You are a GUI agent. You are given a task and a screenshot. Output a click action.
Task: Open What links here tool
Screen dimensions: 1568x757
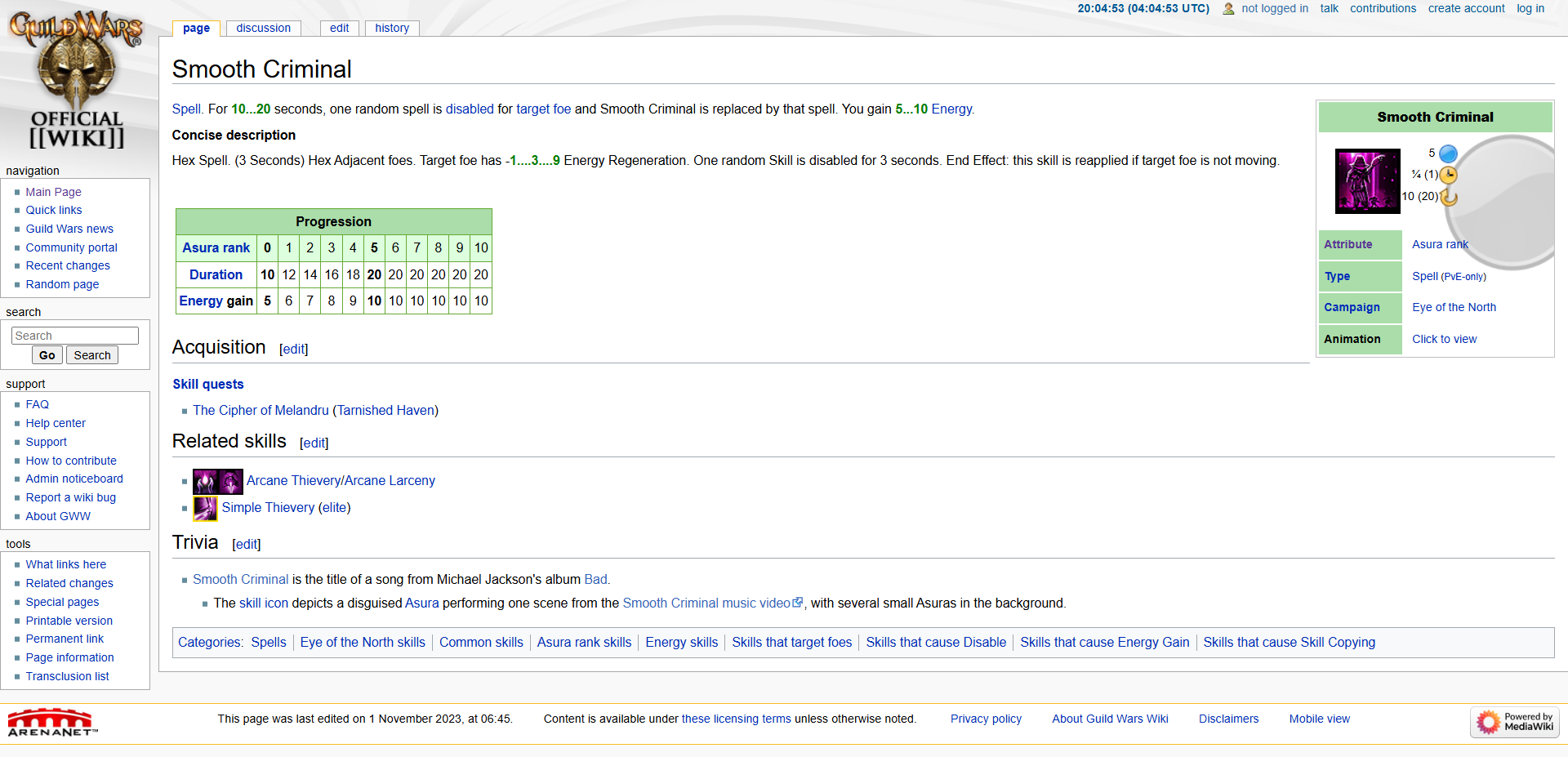65,564
